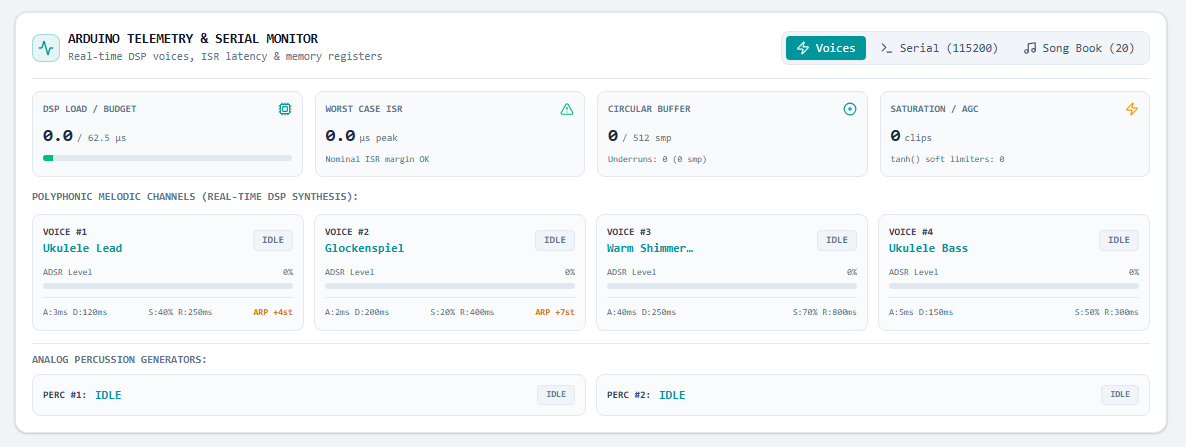Click the PERC #1: label

[x=65, y=395]
